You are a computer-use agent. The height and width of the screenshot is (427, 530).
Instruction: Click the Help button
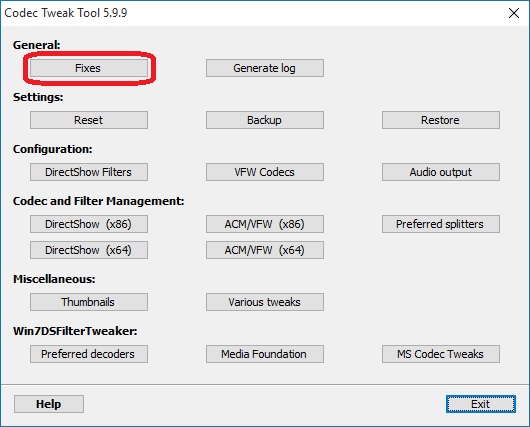[49, 404]
